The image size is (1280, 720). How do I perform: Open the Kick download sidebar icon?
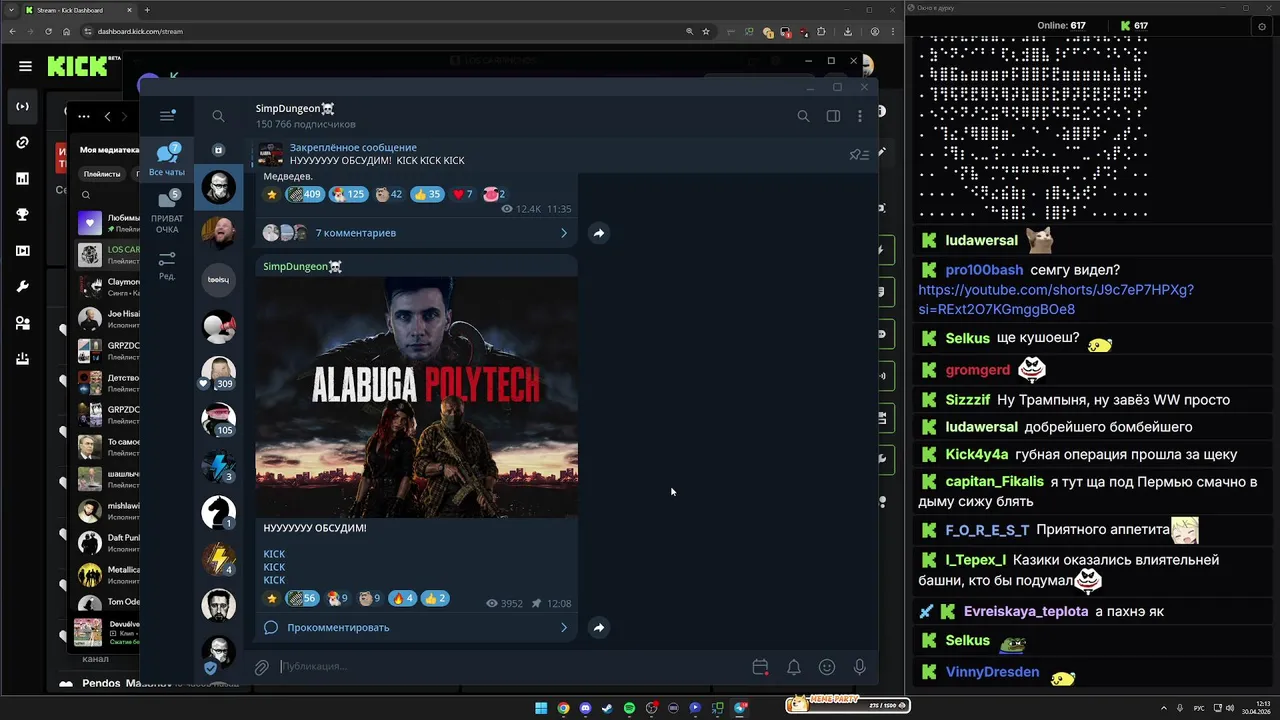pos(22,359)
